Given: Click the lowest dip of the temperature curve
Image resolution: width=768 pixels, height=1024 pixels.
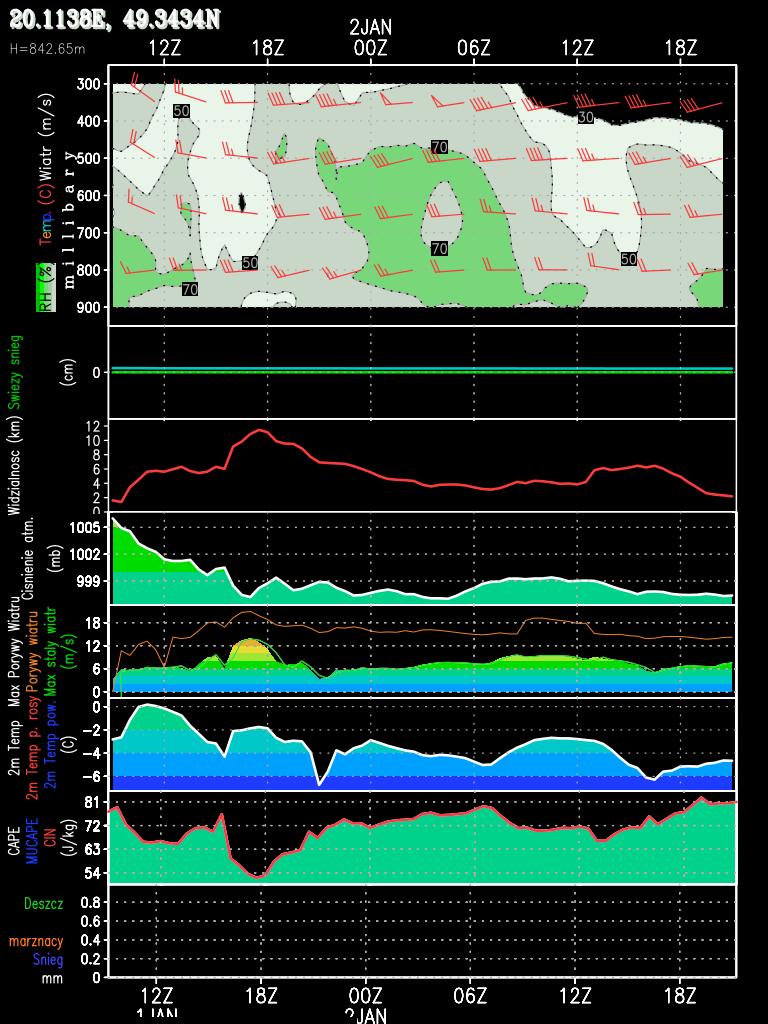Looking at the screenshot, I should 319,784.
